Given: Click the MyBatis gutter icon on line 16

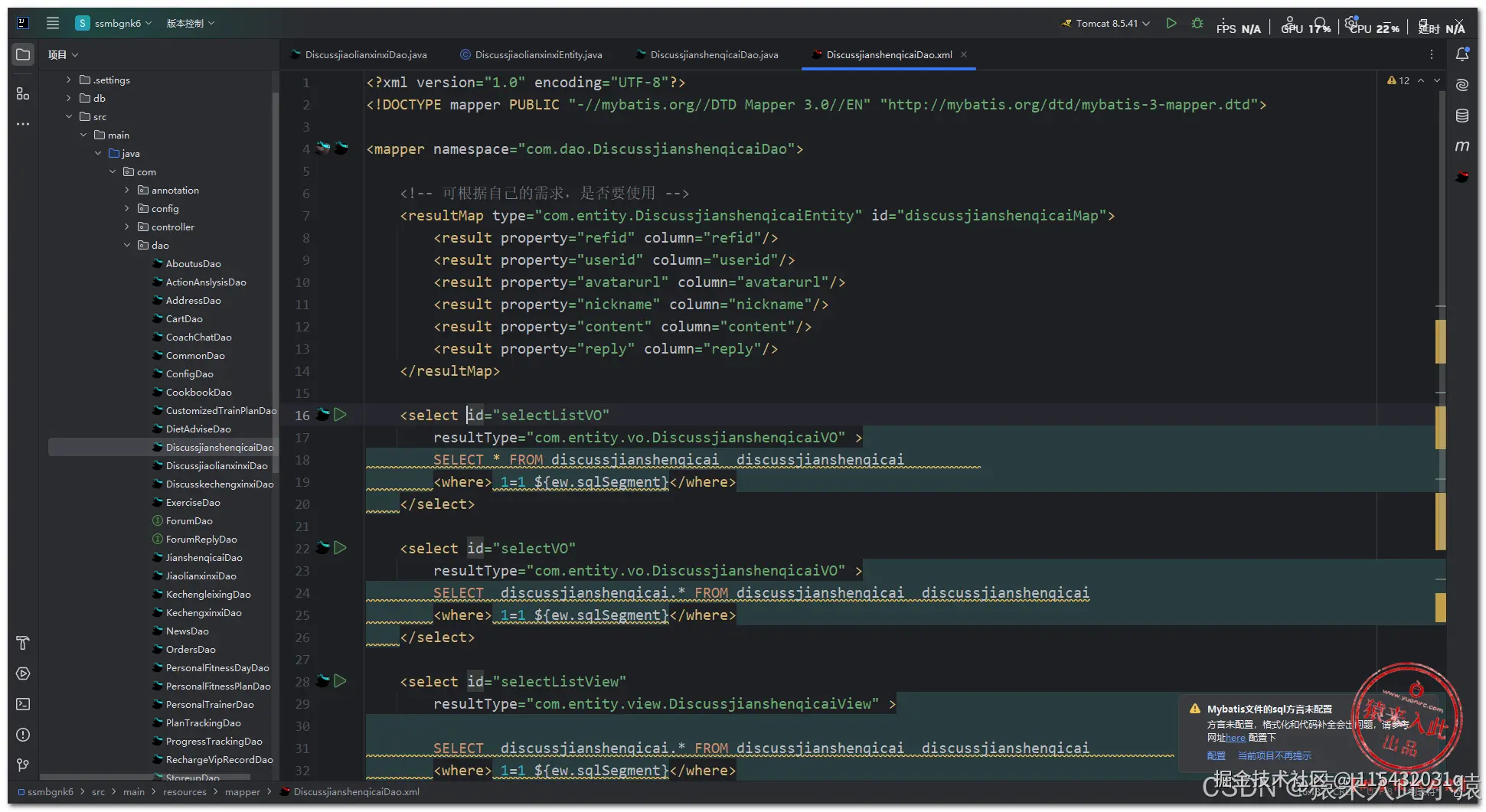Looking at the screenshot, I should (x=323, y=415).
